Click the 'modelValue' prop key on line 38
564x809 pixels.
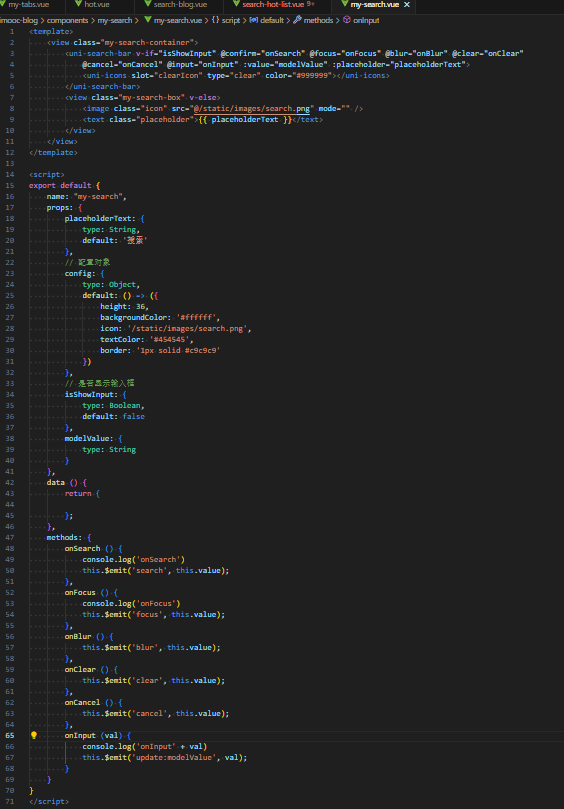(x=87, y=439)
